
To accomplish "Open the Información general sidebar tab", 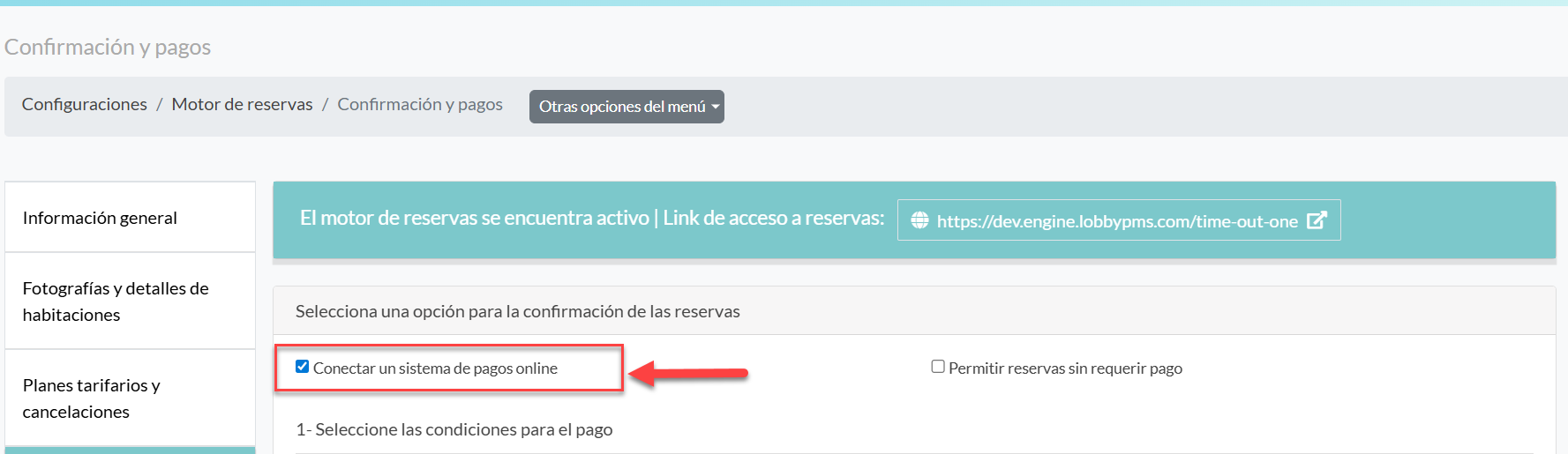I will [x=100, y=218].
